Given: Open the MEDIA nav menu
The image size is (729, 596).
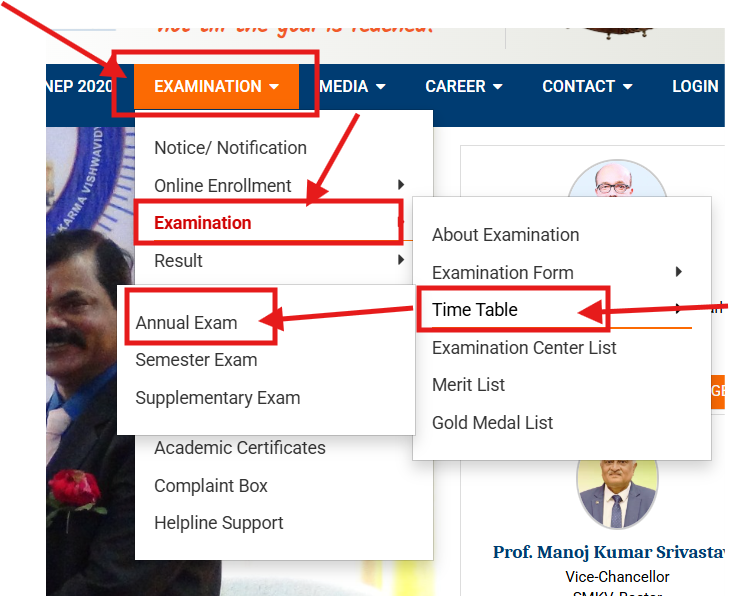Looking at the screenshot, I should 352,86.
